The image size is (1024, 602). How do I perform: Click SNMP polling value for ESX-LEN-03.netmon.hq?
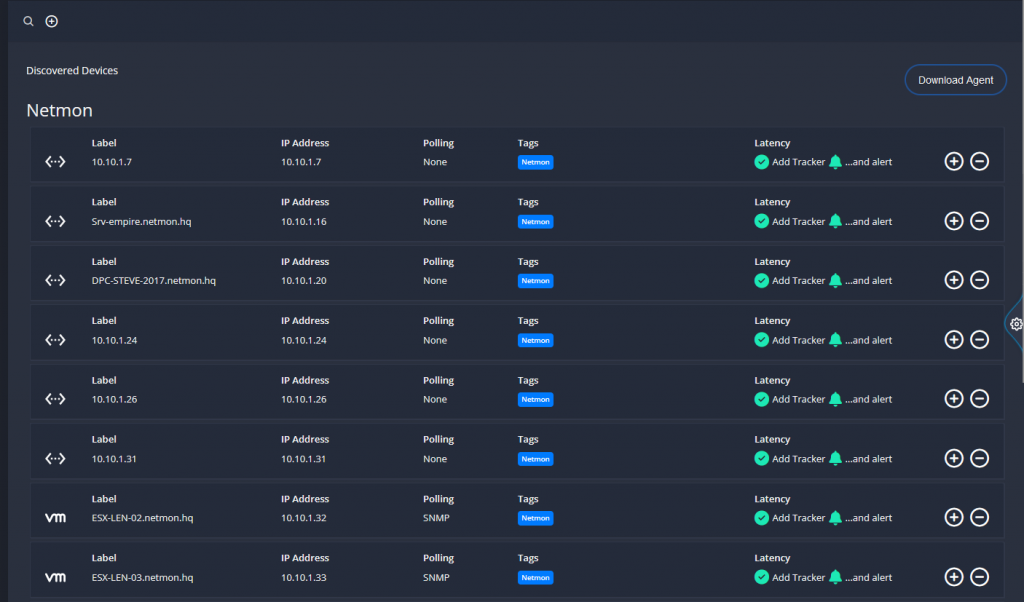(436, 577)
